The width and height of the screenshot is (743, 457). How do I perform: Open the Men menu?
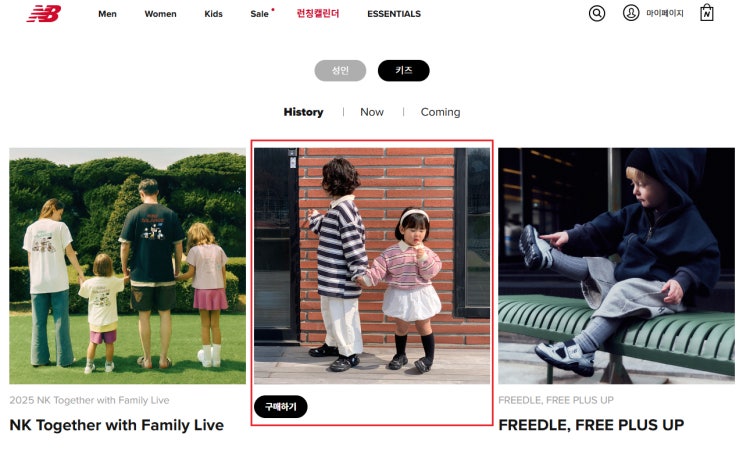(x=107, y=14)
